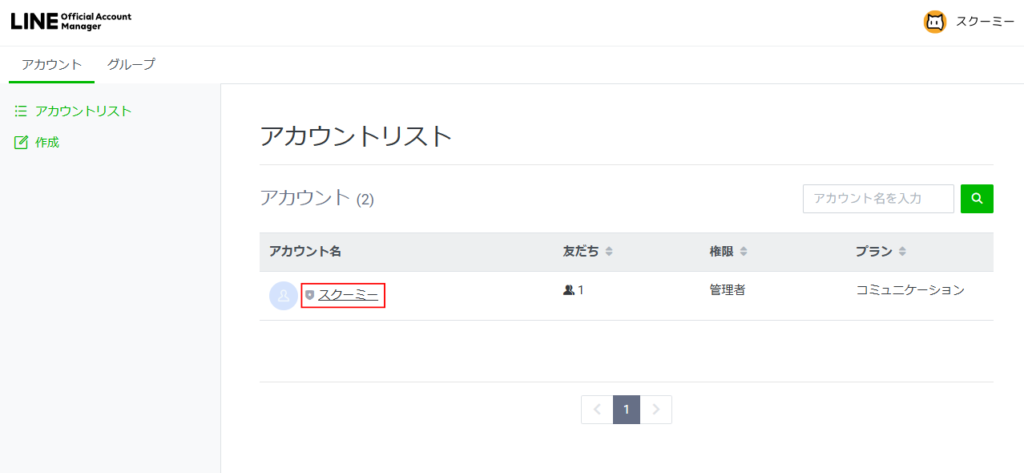1024x473 pixels.
Task: Click the shield badge beside スクーミー
Action: (x=310, y=296)
